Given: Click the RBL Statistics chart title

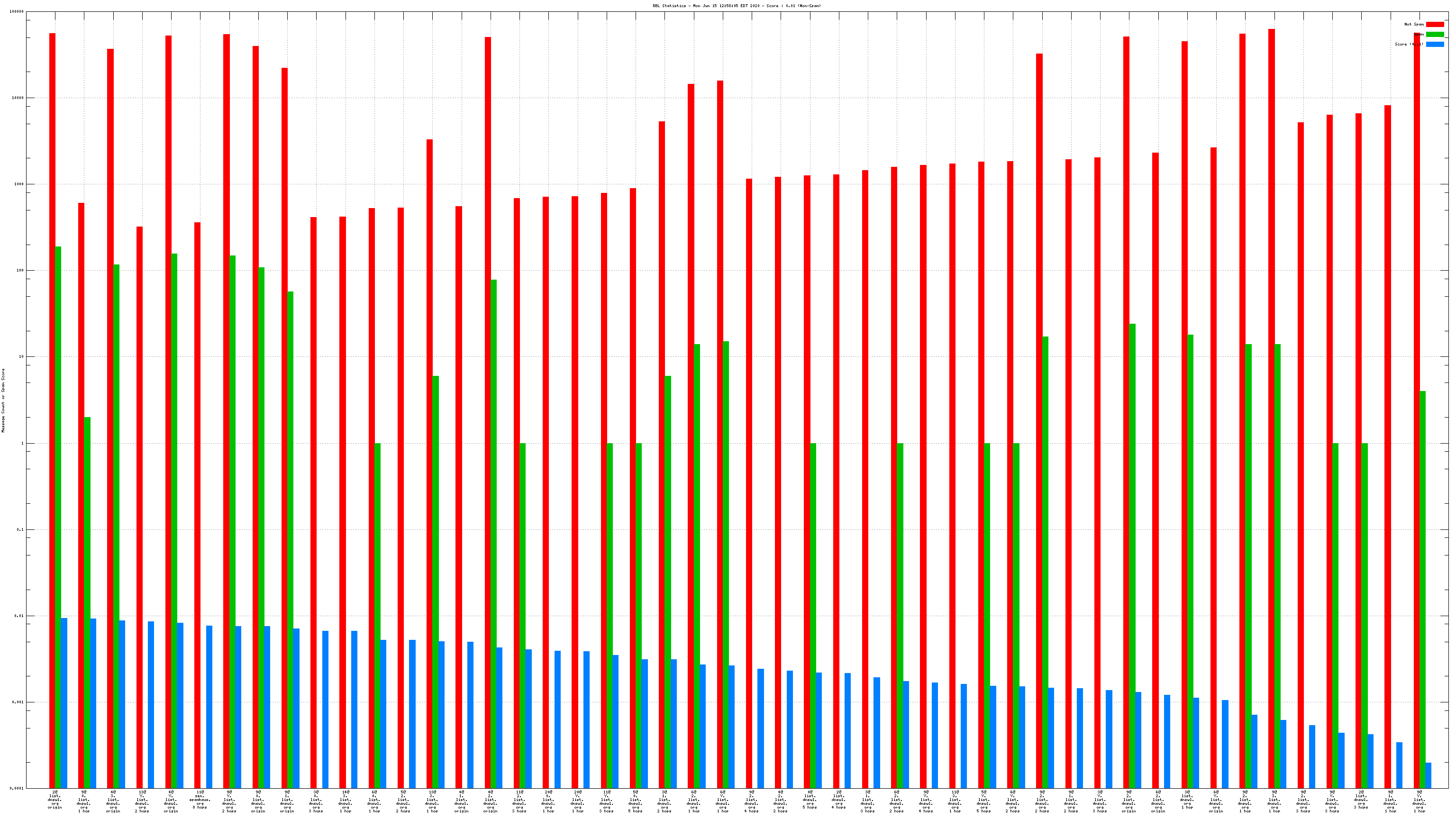Looking at the screenshot, I should tap(737, 6).
